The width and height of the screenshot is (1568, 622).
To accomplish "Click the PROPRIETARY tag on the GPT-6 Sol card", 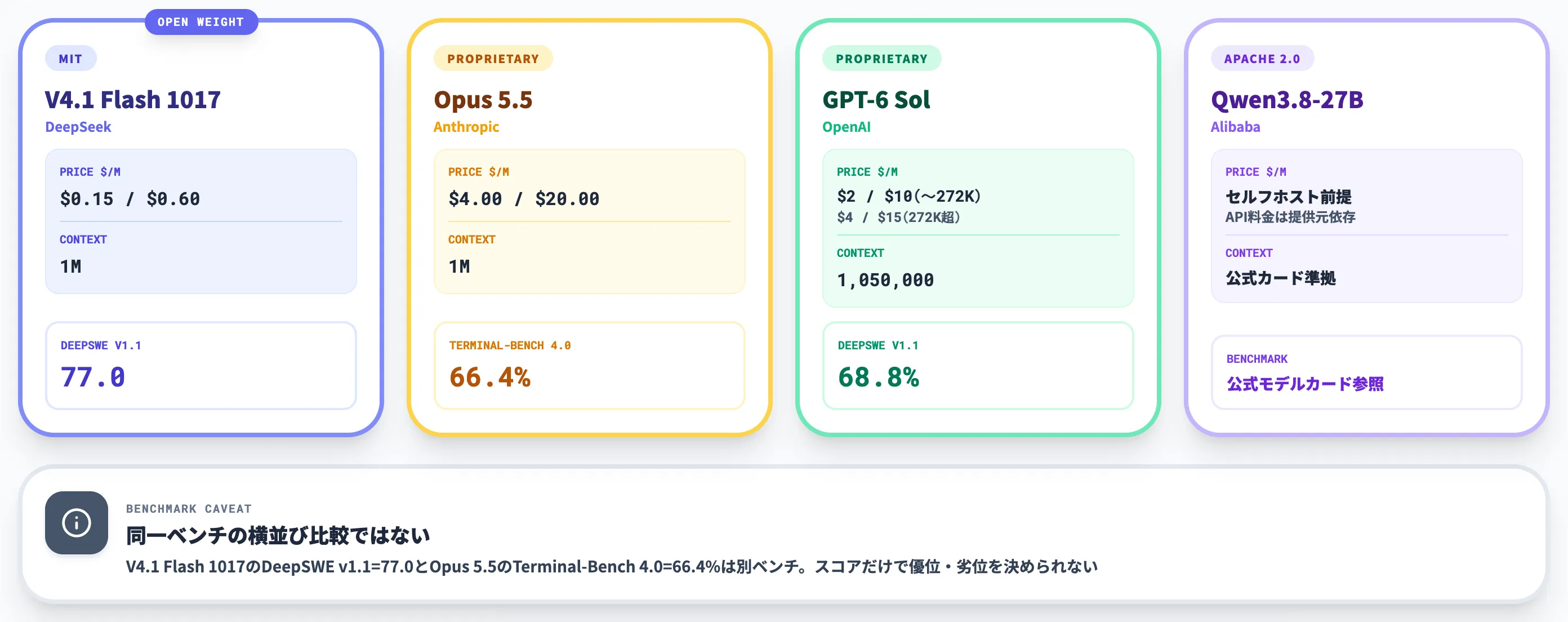I will click(x=881, y=59).
